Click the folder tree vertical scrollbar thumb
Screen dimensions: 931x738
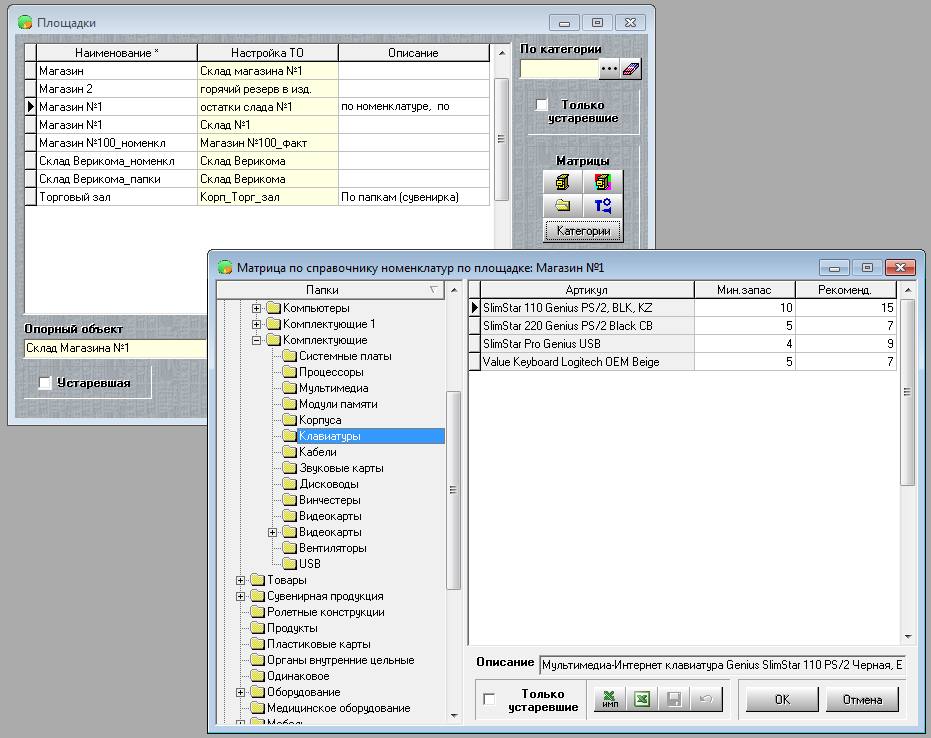tap(453, 490)
